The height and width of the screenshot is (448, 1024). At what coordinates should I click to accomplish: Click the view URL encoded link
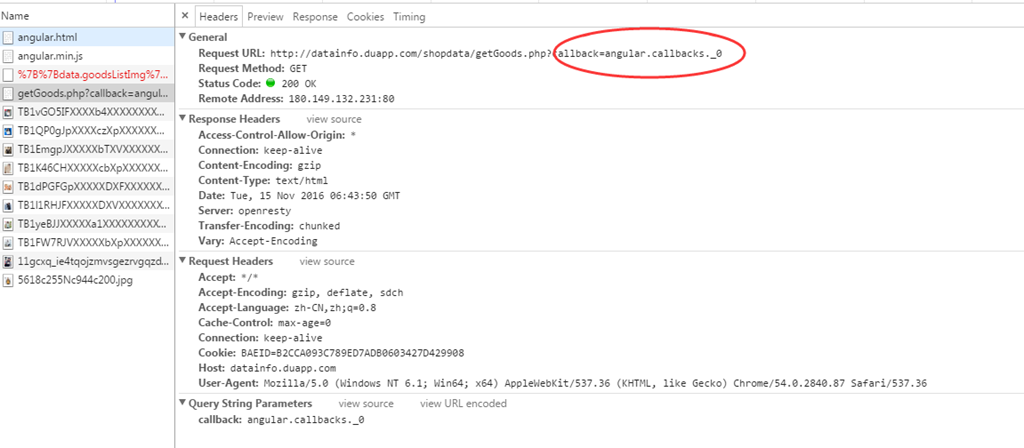point(463,404)
